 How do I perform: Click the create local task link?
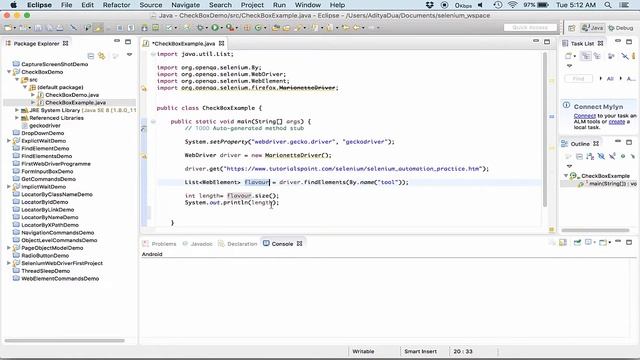click(x=616, y=122)
